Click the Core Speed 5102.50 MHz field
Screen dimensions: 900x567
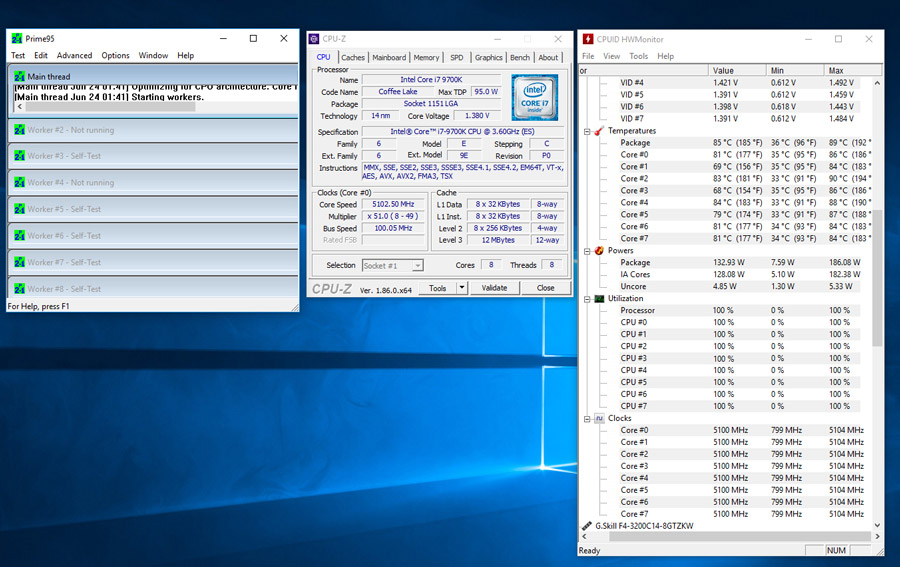coord(393,204)
